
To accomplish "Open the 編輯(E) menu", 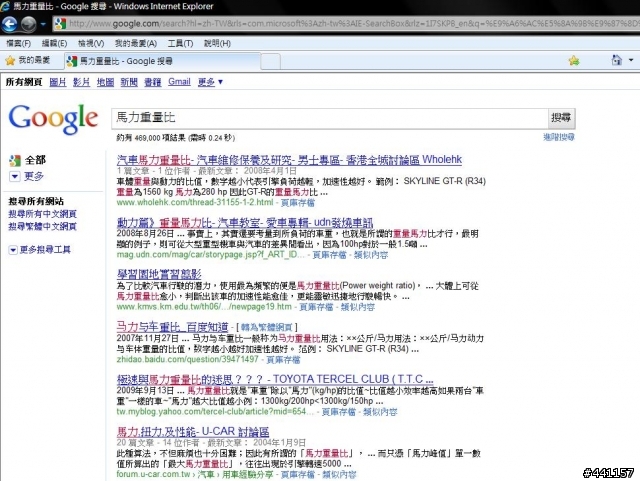I will pyautogui.click(x=54, y=43).
